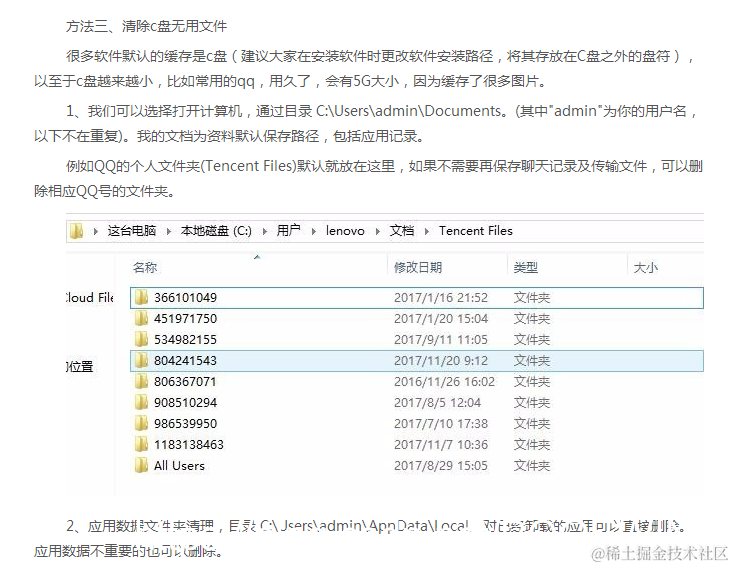Expand arrow before 用户 breadcrumb
Viewport: 734px width, 568px height.
click(x=265, y=231)
